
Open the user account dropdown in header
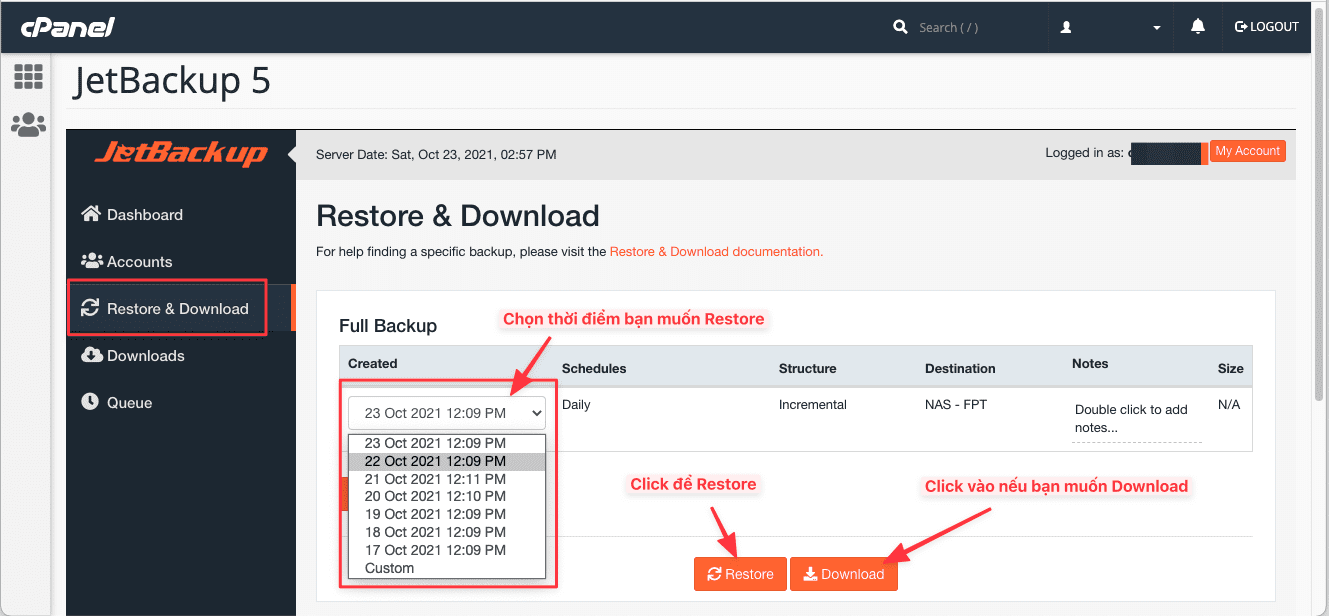tap(1109, 27)
